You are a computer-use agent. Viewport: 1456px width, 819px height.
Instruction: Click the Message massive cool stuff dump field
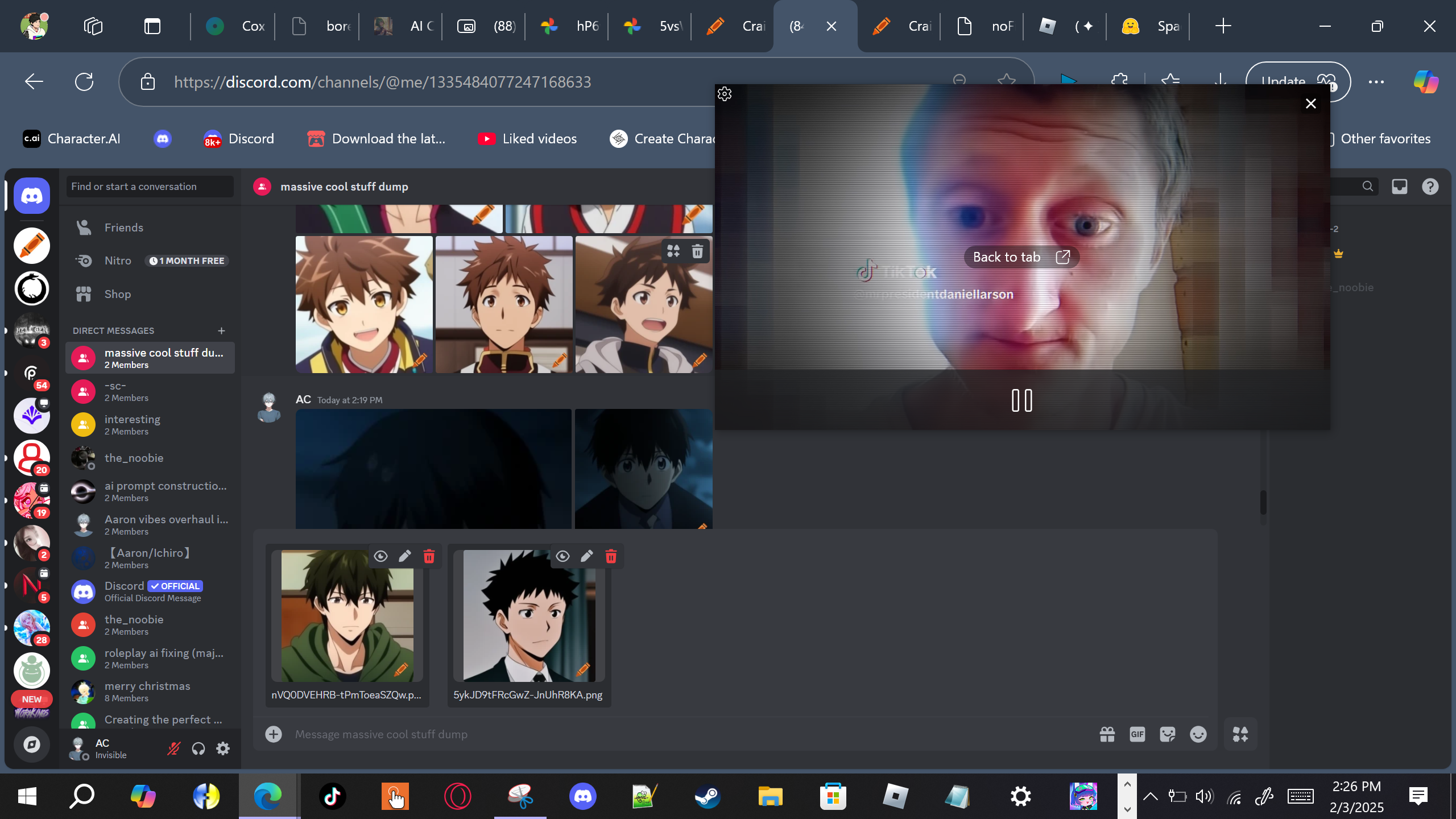point(688,734)
